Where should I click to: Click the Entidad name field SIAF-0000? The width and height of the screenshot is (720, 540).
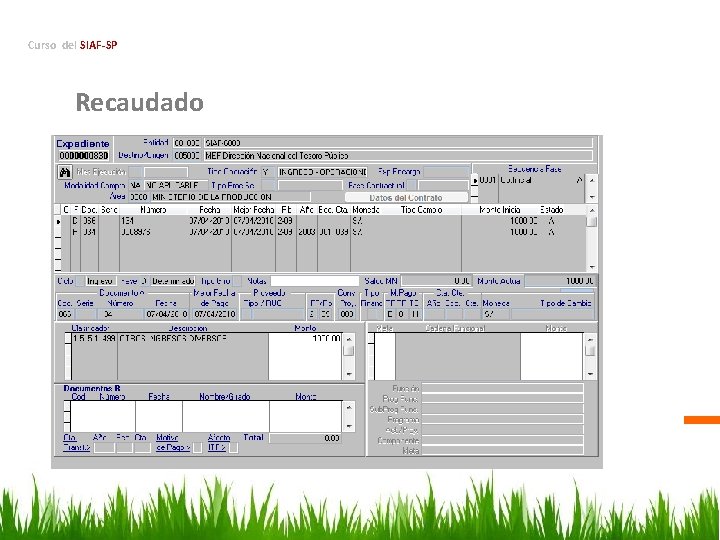[399, 143]
